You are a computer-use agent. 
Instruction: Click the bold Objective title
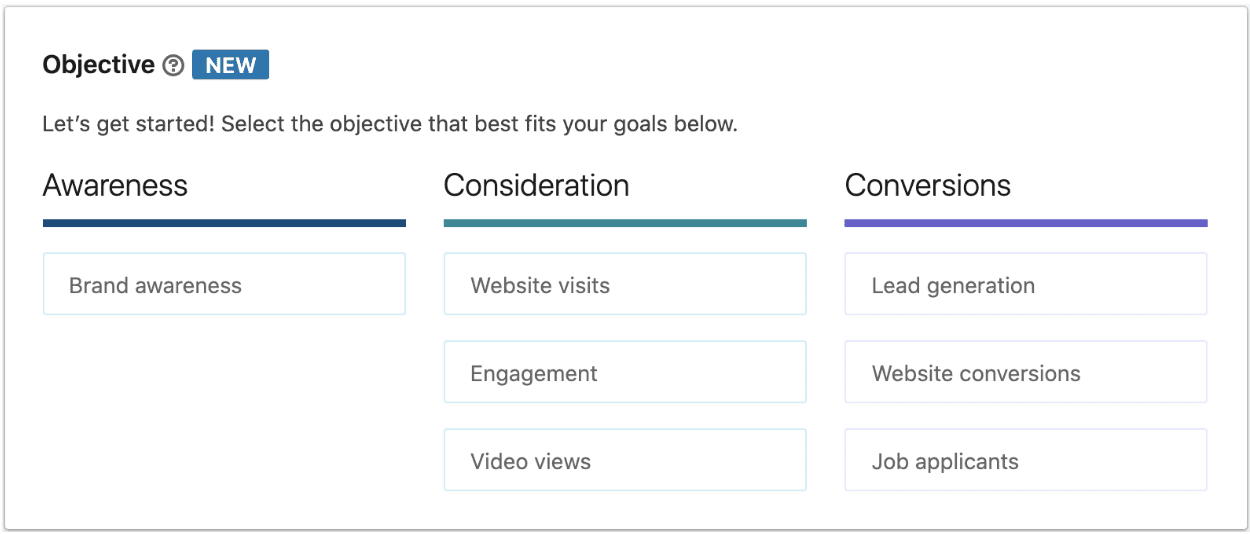coord(99,66)
